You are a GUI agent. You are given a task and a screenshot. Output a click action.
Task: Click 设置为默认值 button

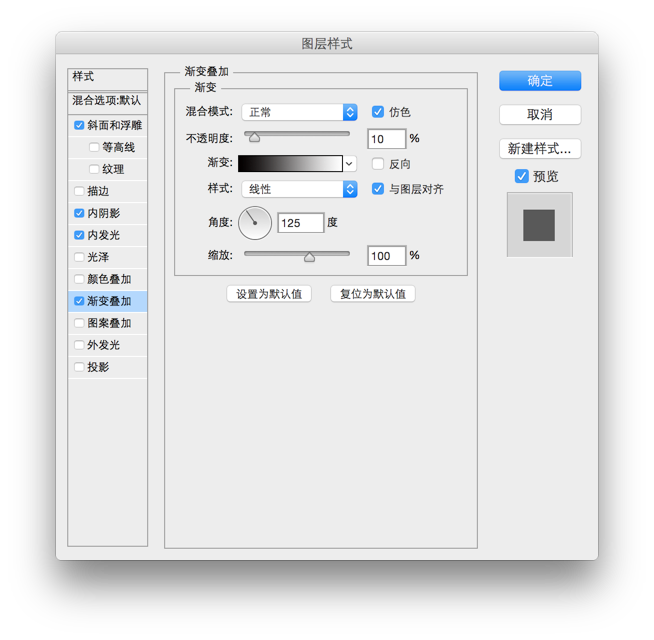point(269,294)
